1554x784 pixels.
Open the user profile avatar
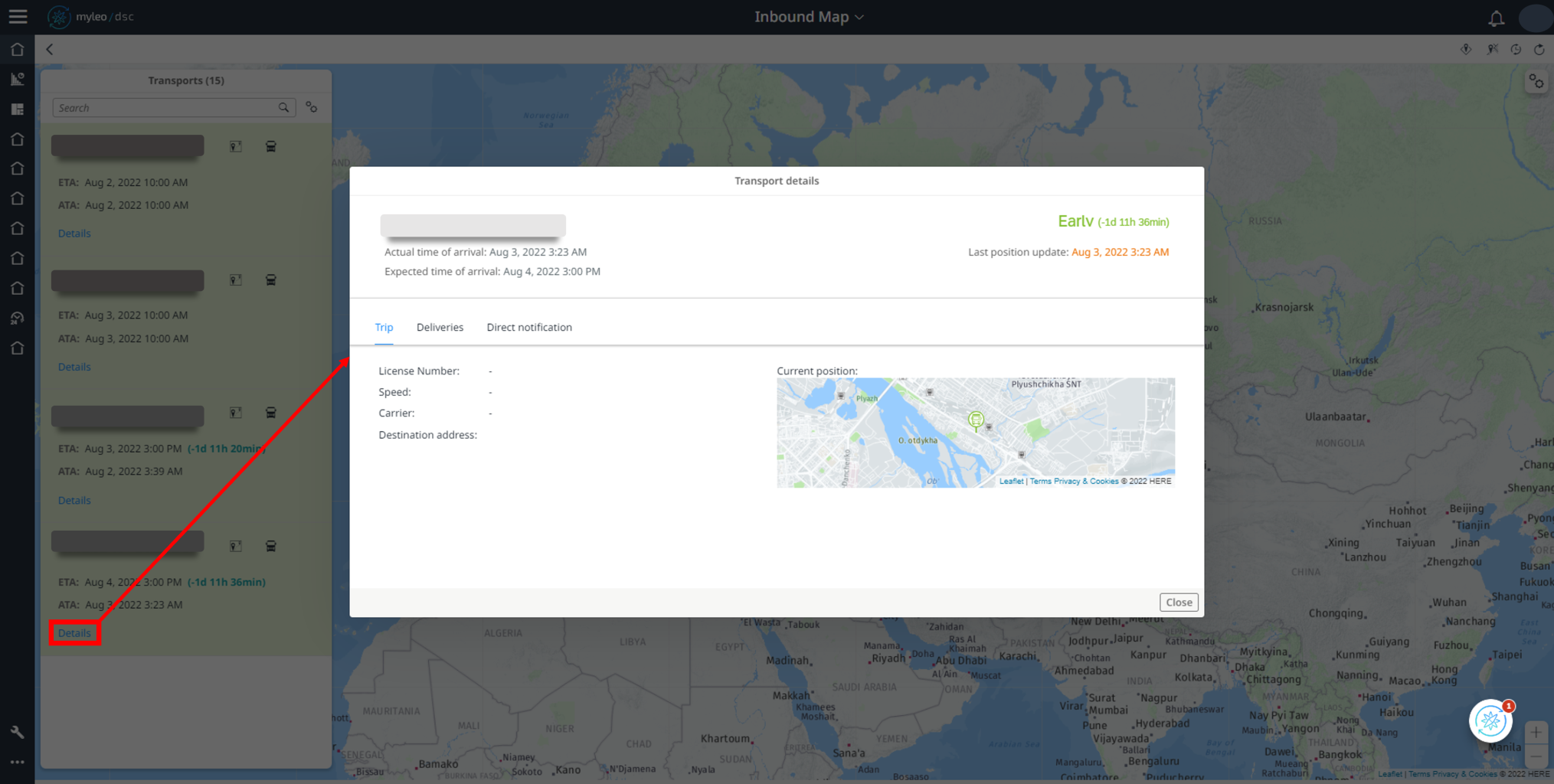1535,17
